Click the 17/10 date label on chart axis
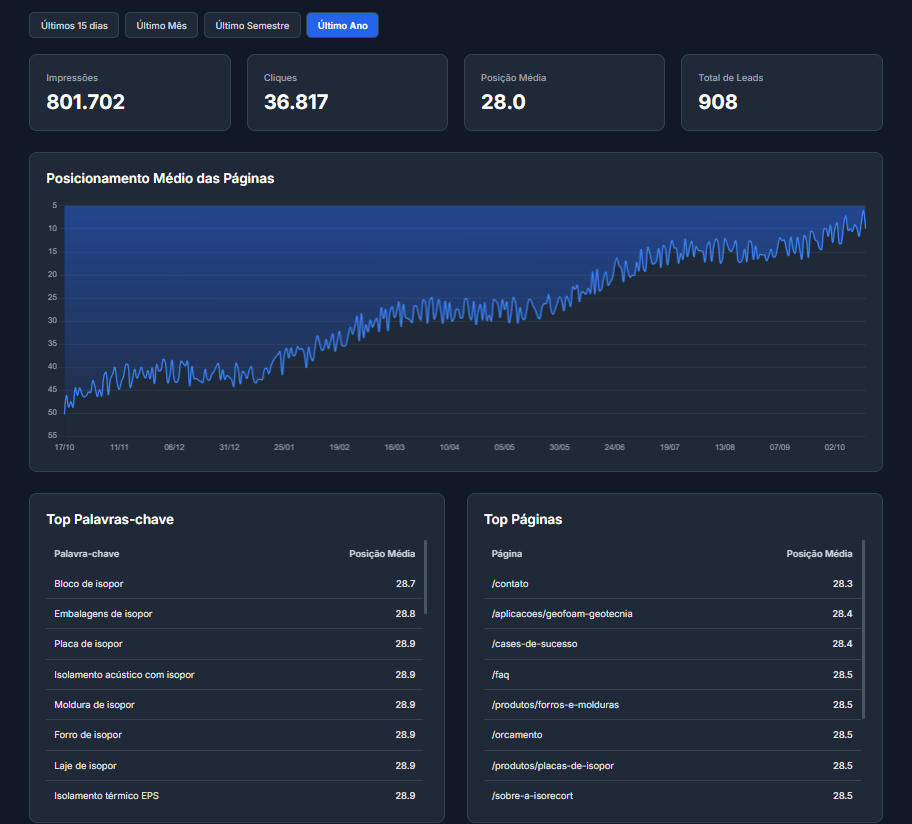 point(64,448)
